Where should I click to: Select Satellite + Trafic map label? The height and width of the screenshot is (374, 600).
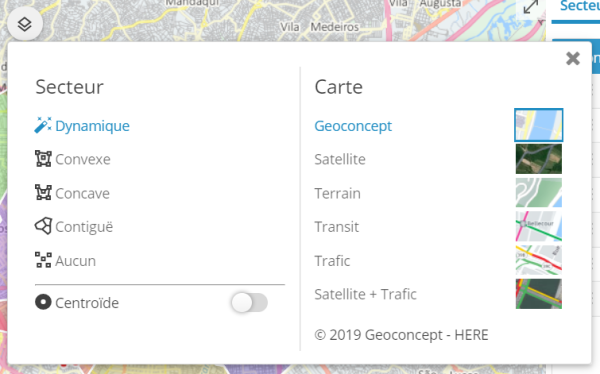(x=365, y=294)
